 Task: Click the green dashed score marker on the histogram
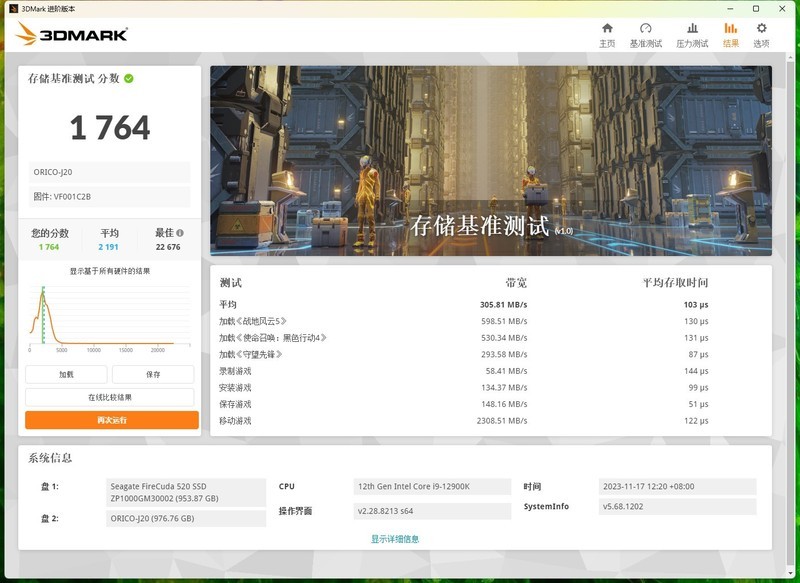pyautogui.click(x=44, y=315)
